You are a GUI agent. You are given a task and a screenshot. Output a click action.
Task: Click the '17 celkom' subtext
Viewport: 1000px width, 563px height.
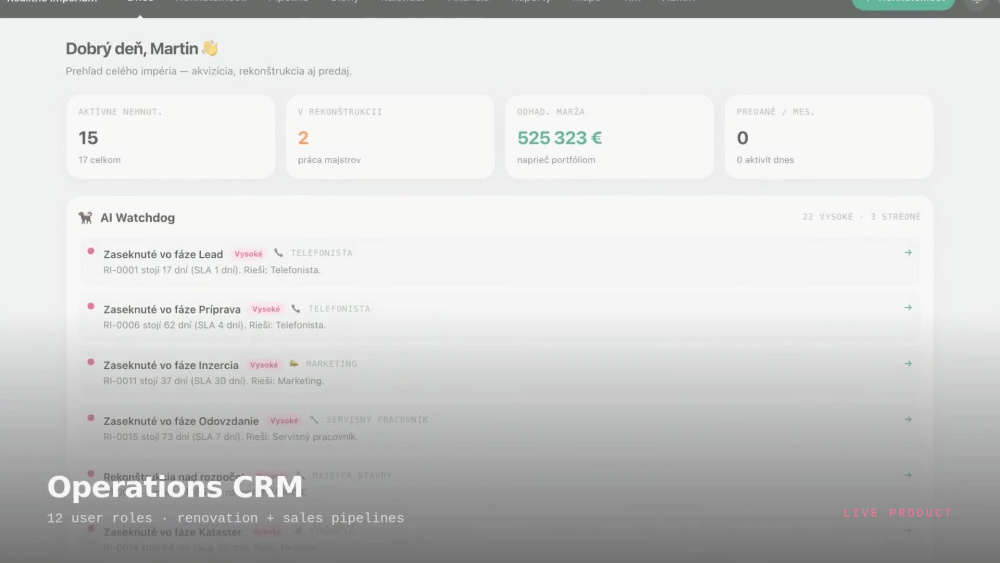pyautogui.click(x=99, y=160)
